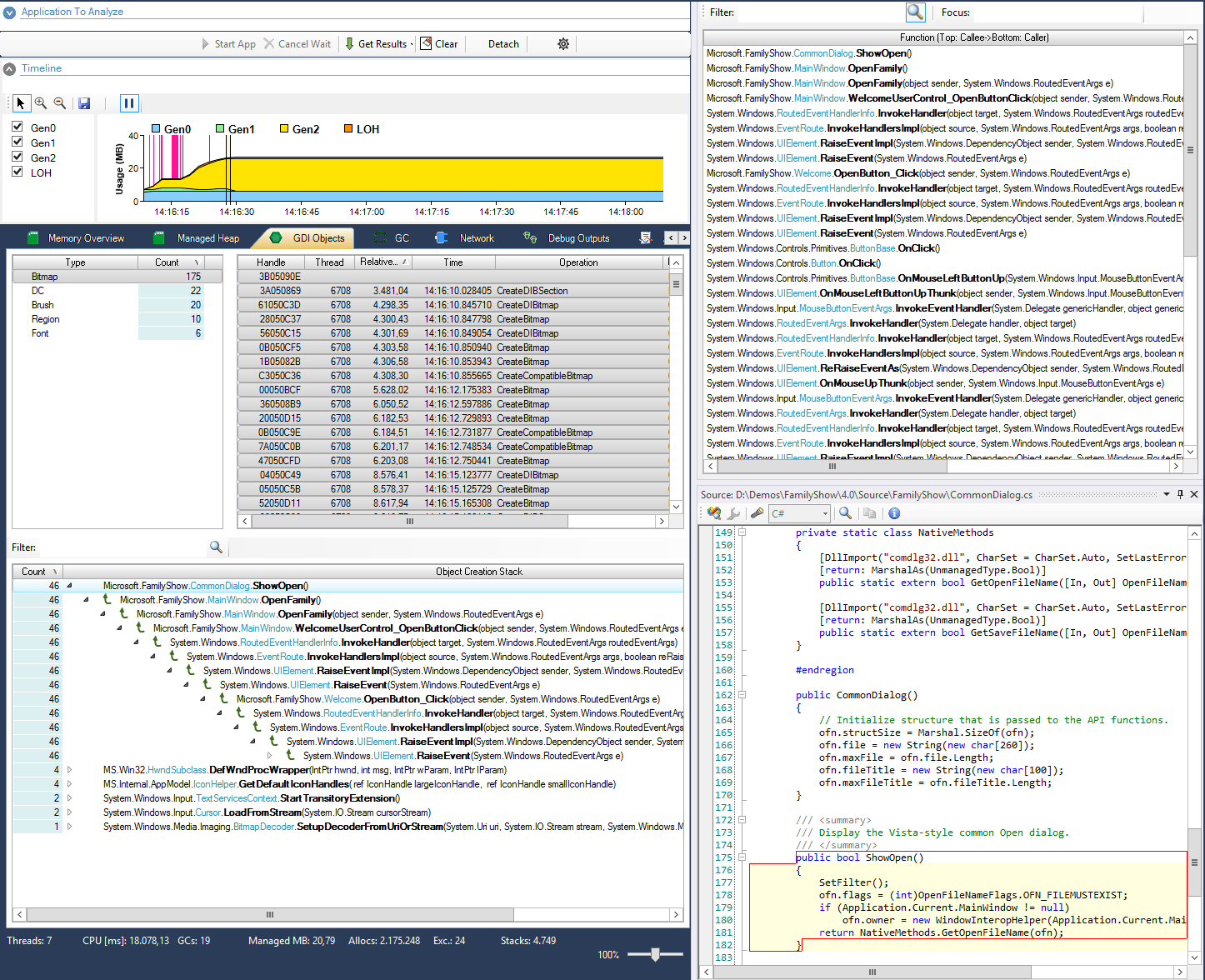Disable the Gen0 series checkbox

[17, 127]
